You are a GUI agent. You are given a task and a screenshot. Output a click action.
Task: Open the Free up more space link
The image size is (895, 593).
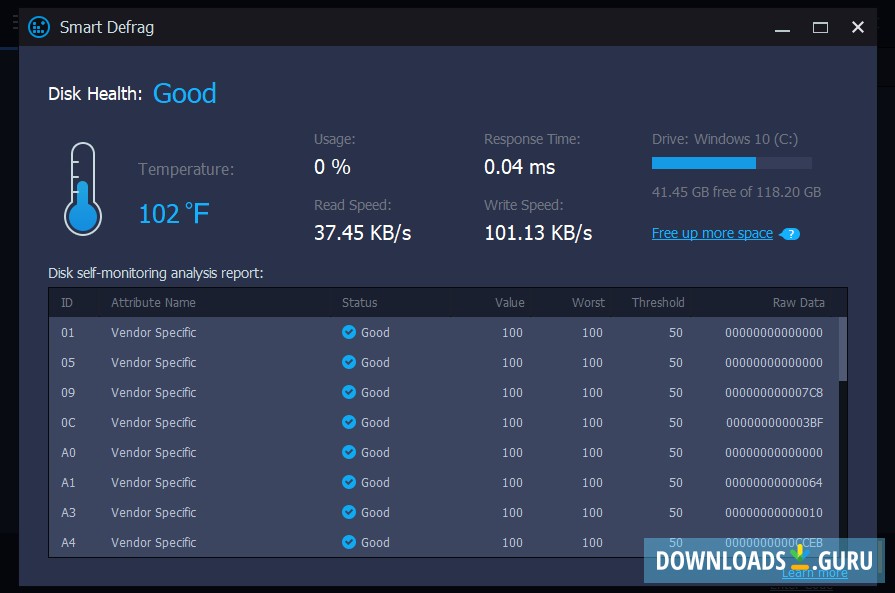[x=711, y=233]
